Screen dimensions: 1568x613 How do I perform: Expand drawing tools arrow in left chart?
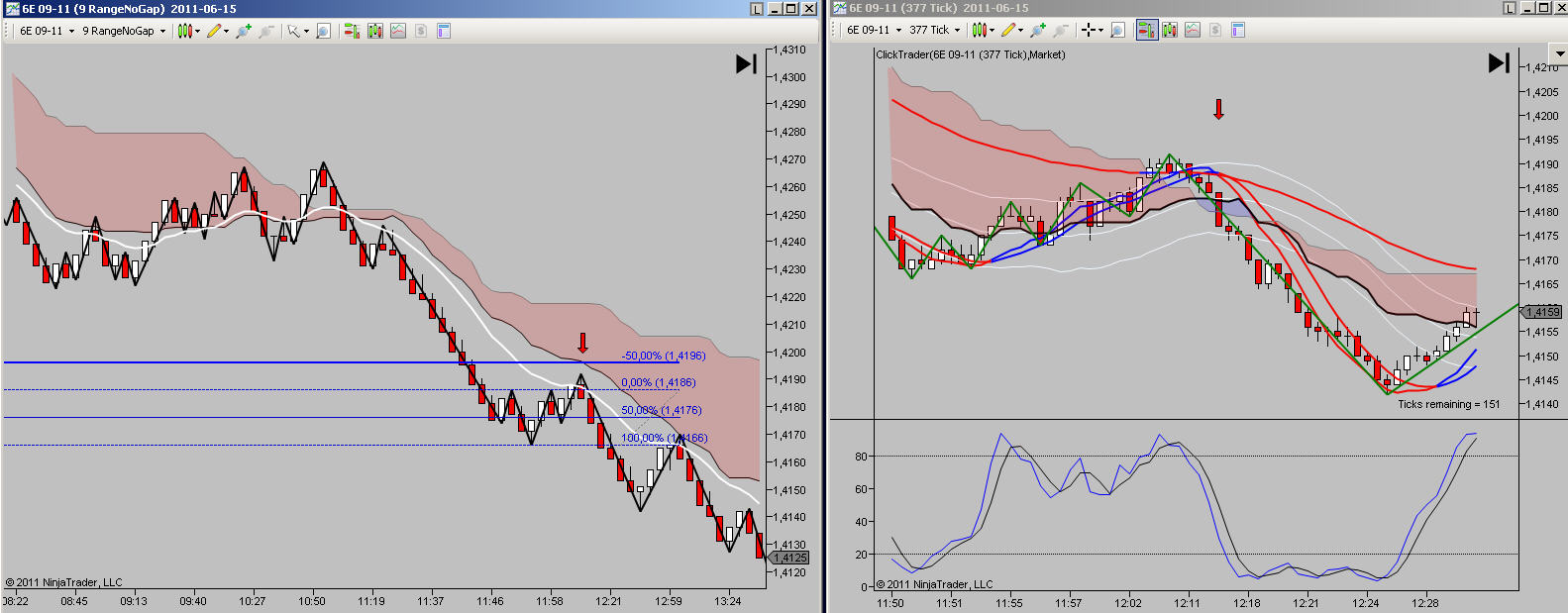(226, 31)
